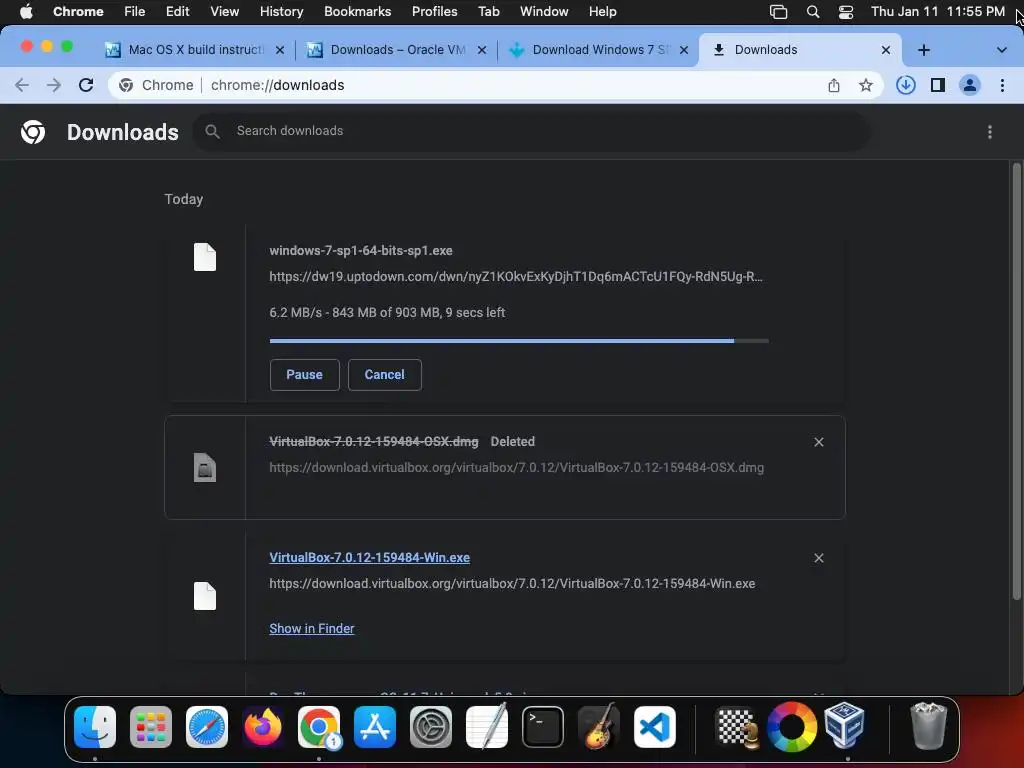Close the Download Windows 7 SP1 tab
This screenshot has width=1024, height=768.
(684, 50)
